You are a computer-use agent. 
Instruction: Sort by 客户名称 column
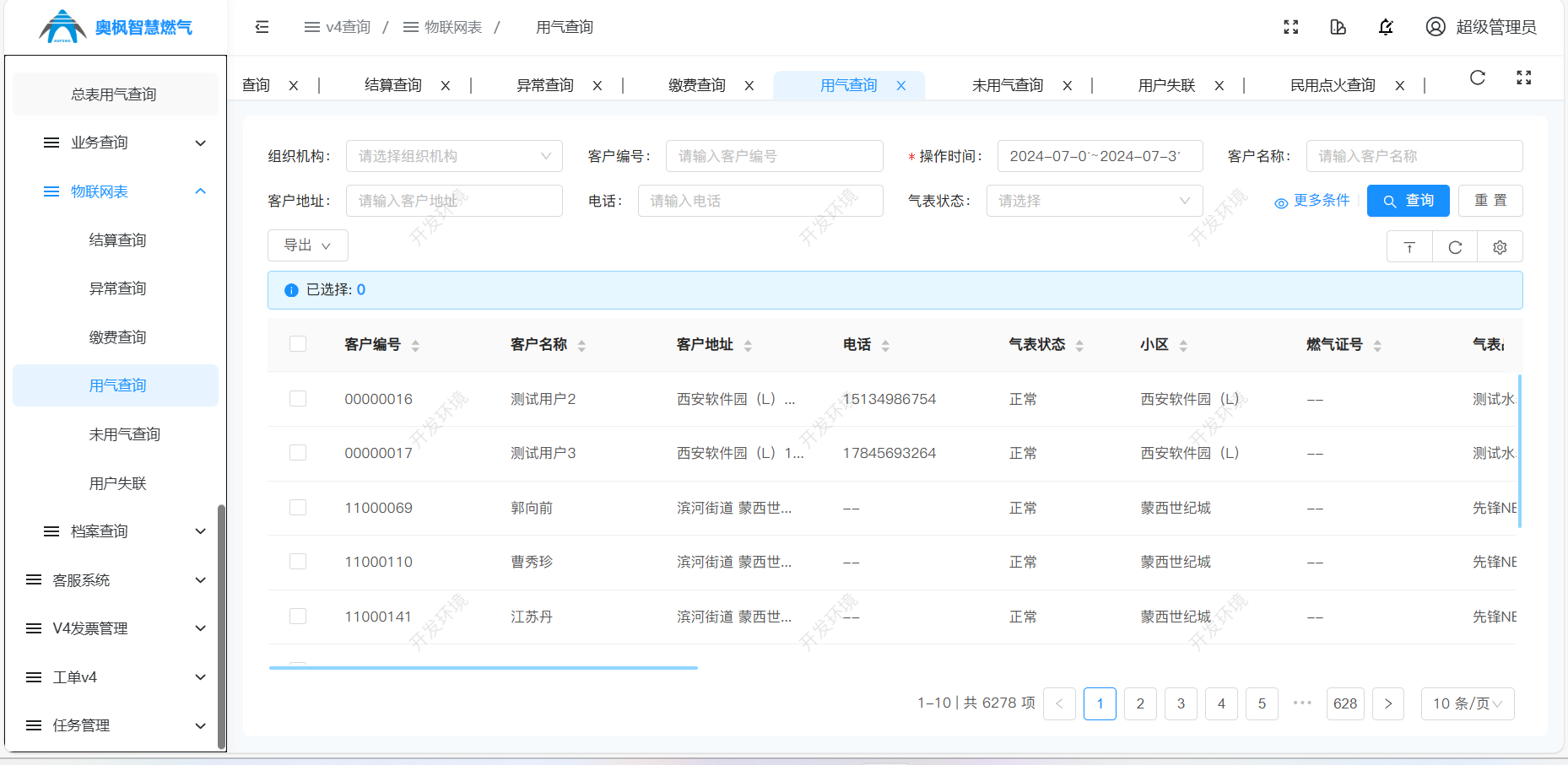(x=581, y=346)
